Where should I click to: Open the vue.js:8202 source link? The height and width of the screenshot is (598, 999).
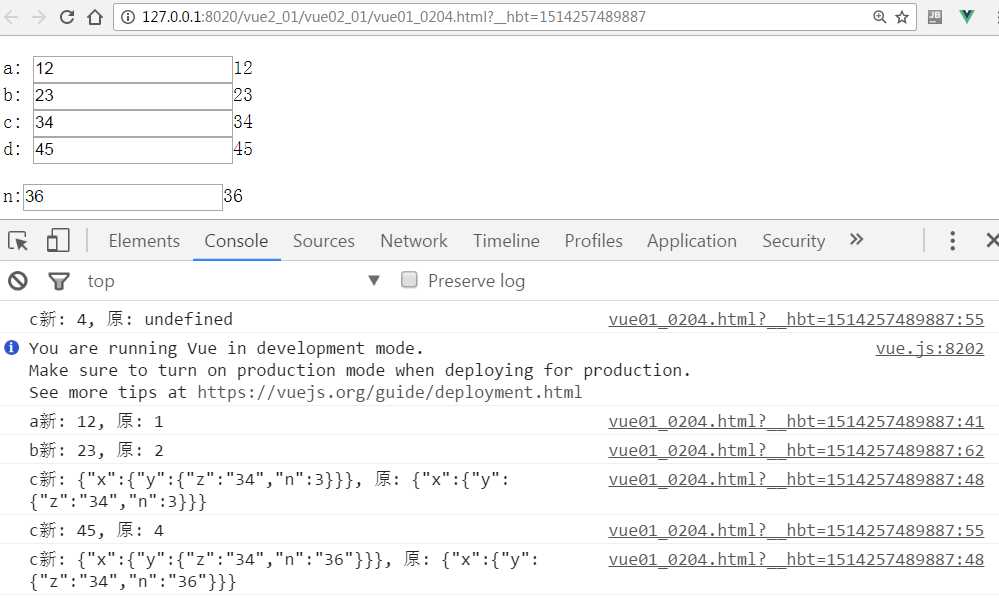(930, 348)
